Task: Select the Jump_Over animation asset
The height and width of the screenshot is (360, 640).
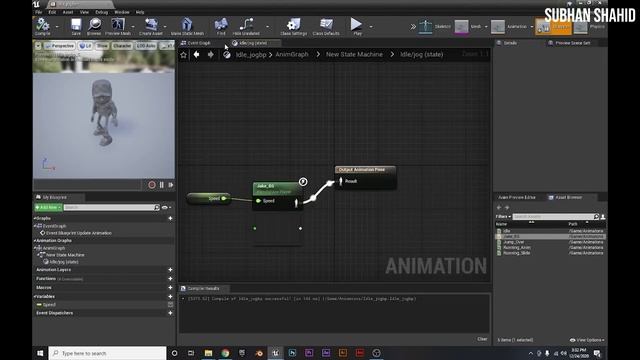Action: pyautogui.click(x=550, y=242)
